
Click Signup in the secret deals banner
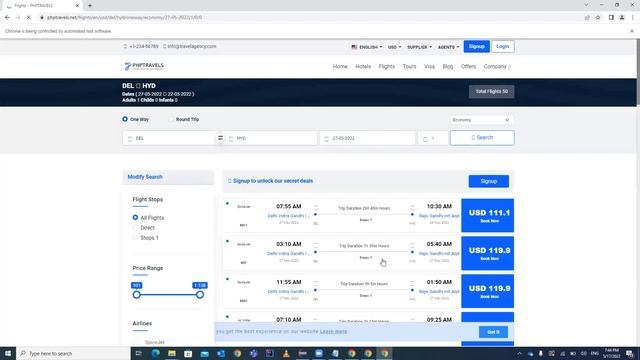[489, 181]
